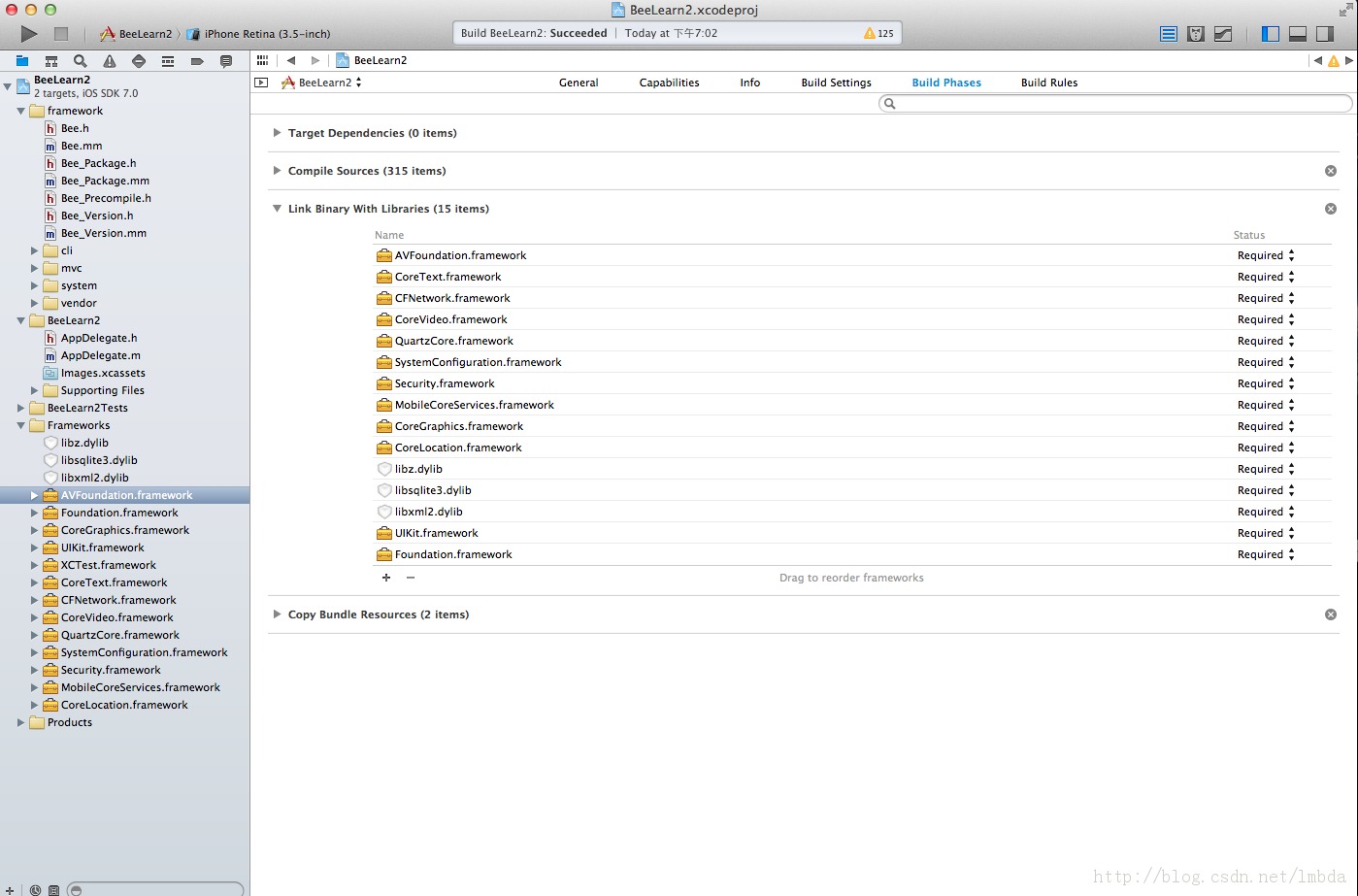
Task: Click BeeLearn2 in the jump bar
Action: (372, 60)
